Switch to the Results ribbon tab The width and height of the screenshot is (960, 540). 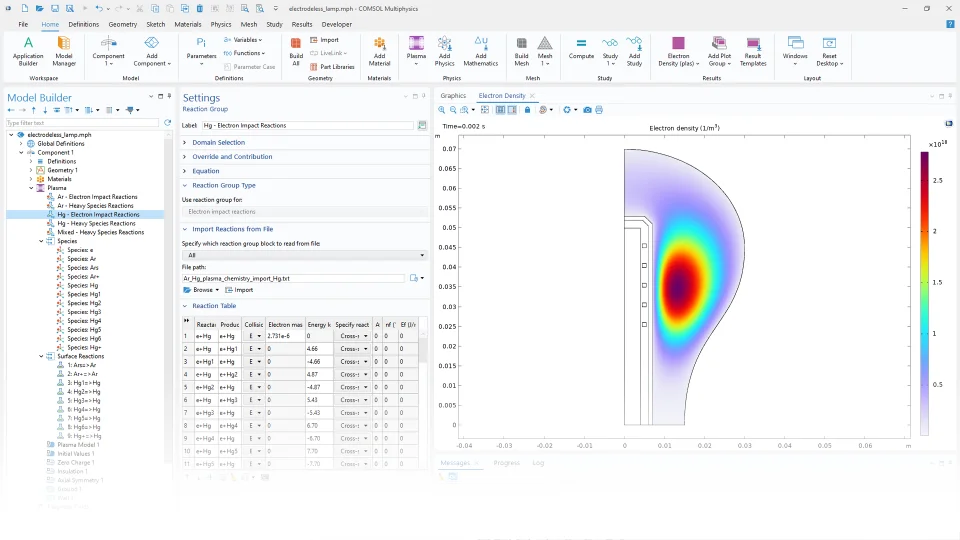(x=301, y=23)
